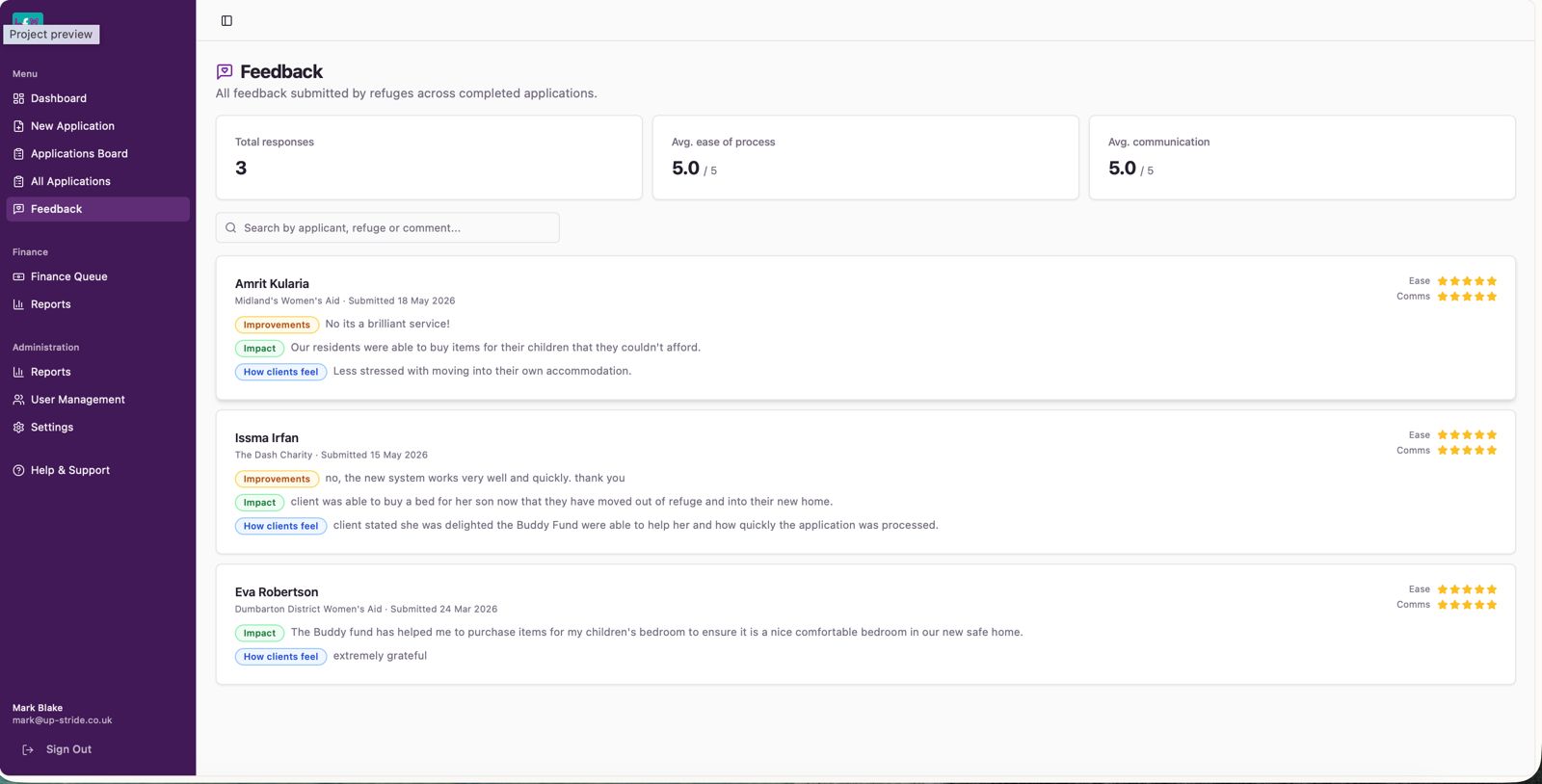Click How clients feel tag for Amrit Kularia
This screenshot has width=1542, height=784.
pyautogui.click(x=280, y=372)
